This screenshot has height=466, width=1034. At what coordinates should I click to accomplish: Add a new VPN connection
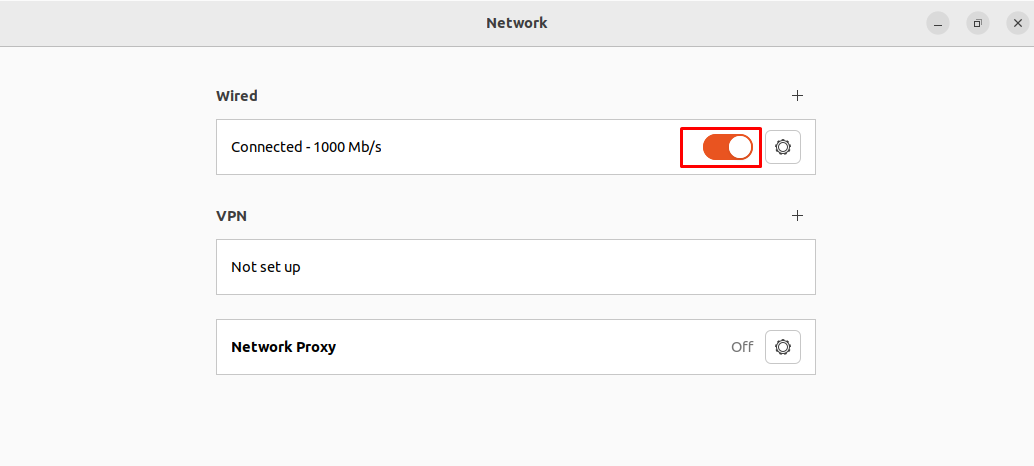[797, 216]
